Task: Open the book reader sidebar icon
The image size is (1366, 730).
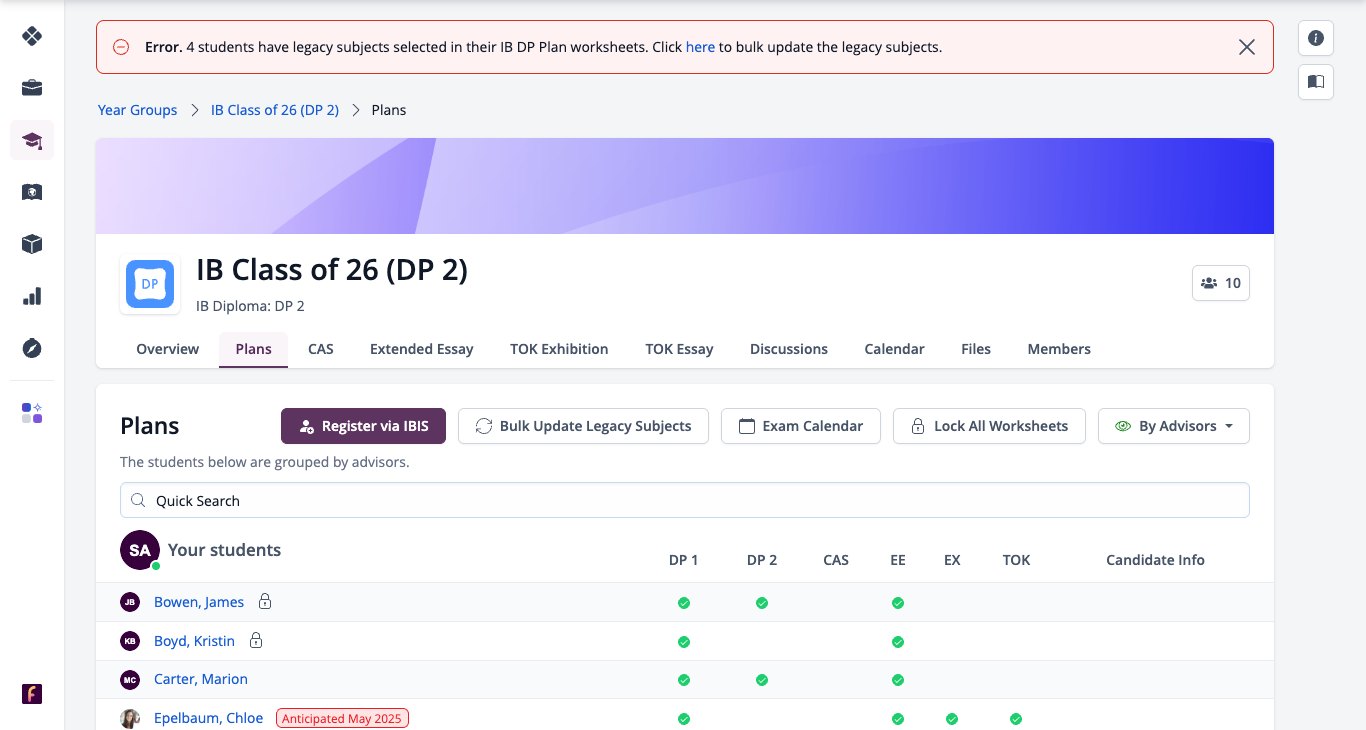Action: tap(32, 192)
